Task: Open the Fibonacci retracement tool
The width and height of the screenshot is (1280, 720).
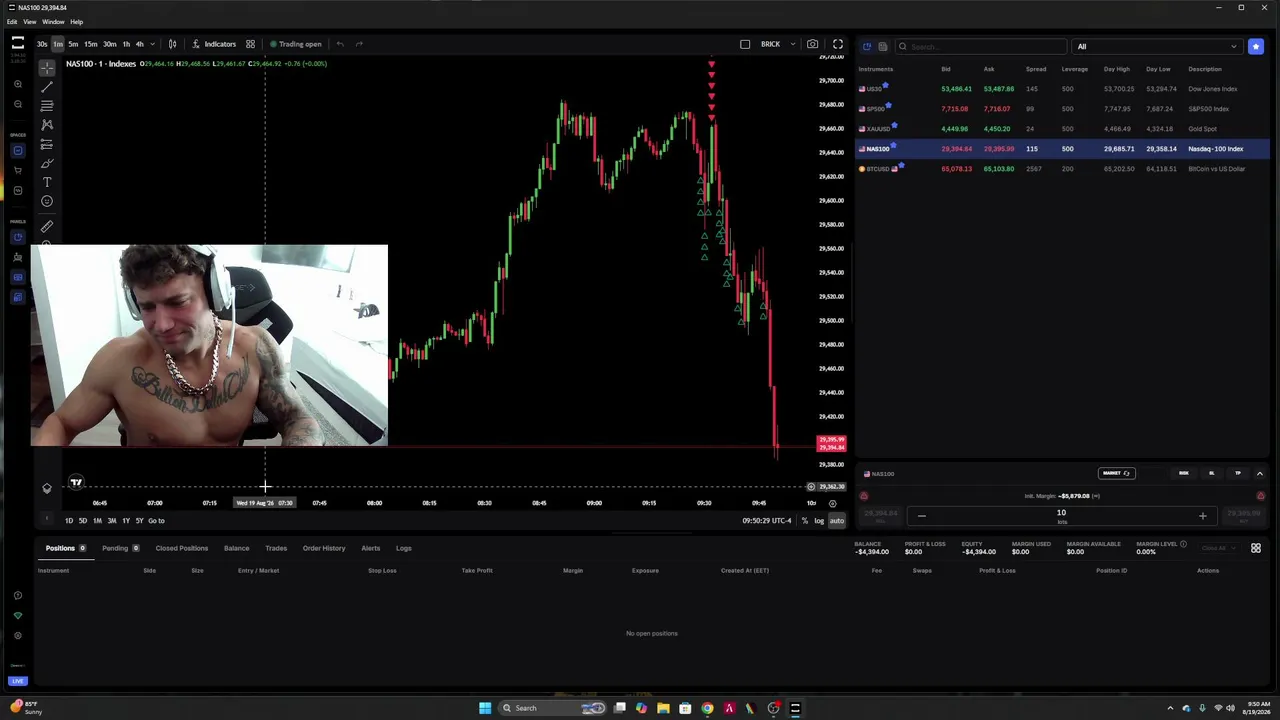Action: (47, 105)
